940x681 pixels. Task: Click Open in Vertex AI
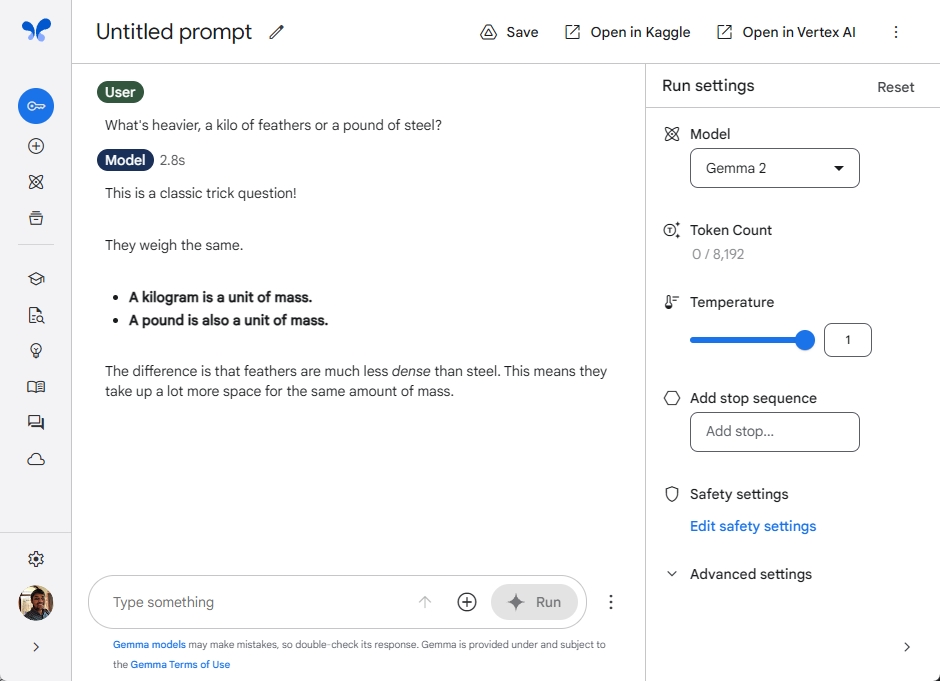click(x=787, y=32)
